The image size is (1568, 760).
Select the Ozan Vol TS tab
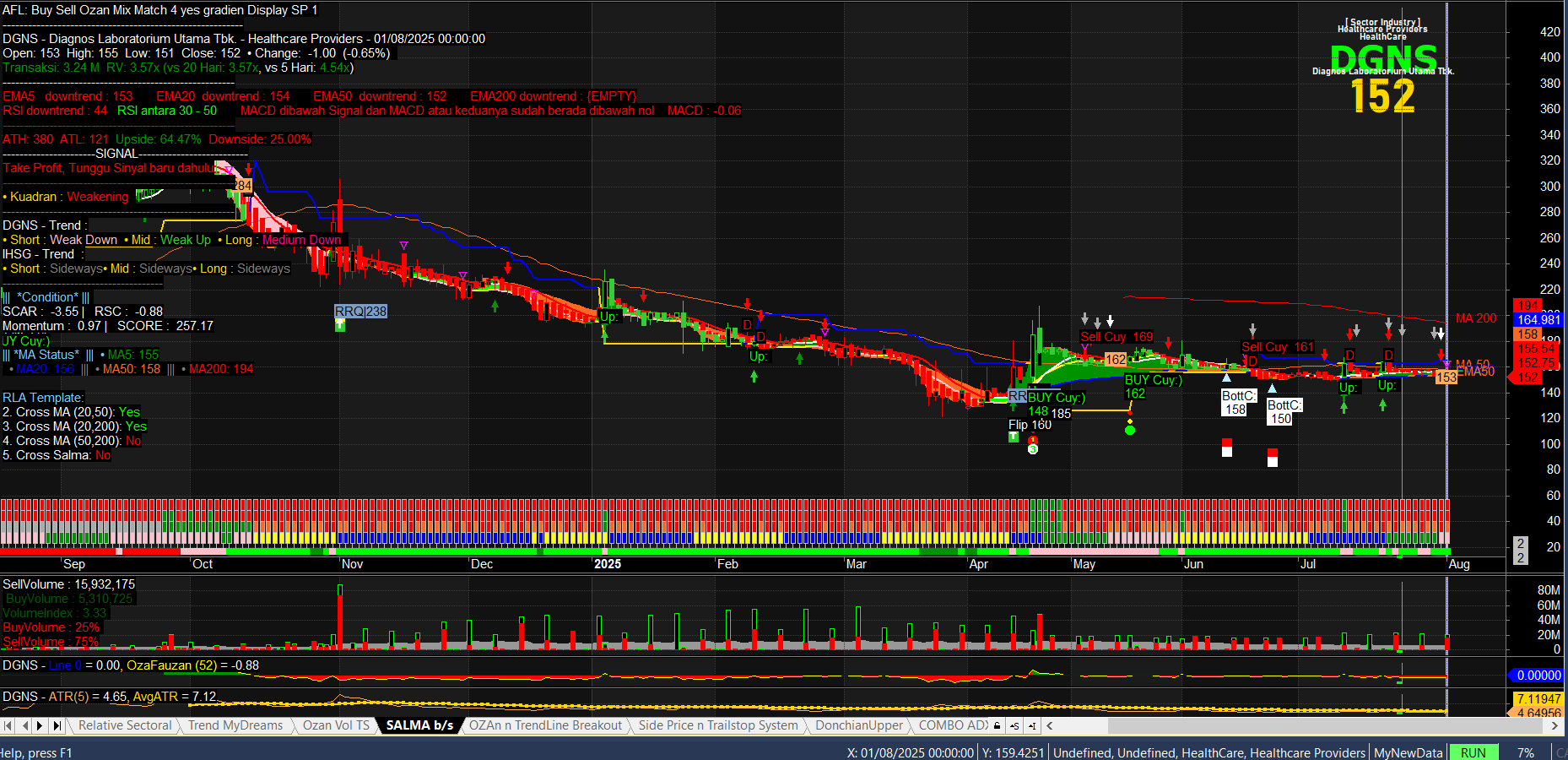(336, 725)
